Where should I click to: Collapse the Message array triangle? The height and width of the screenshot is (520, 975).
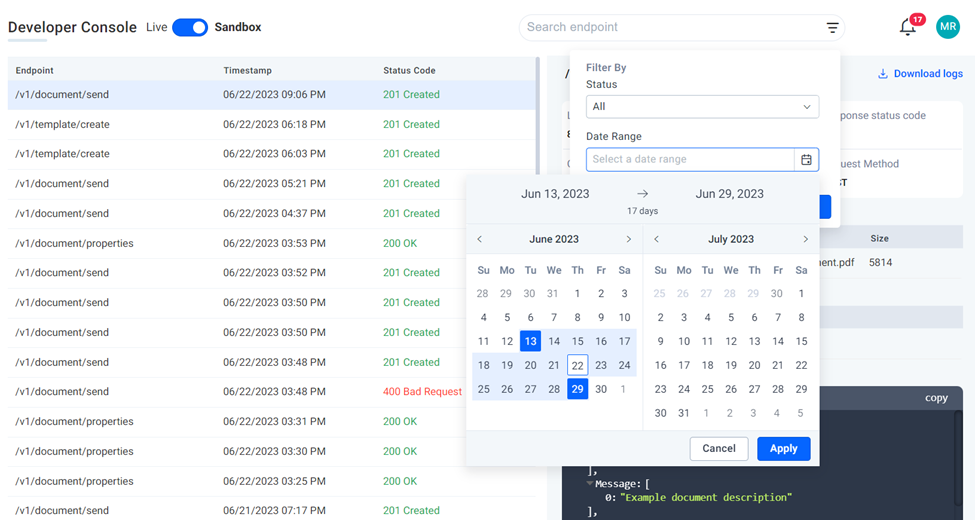tap(589, 483)
